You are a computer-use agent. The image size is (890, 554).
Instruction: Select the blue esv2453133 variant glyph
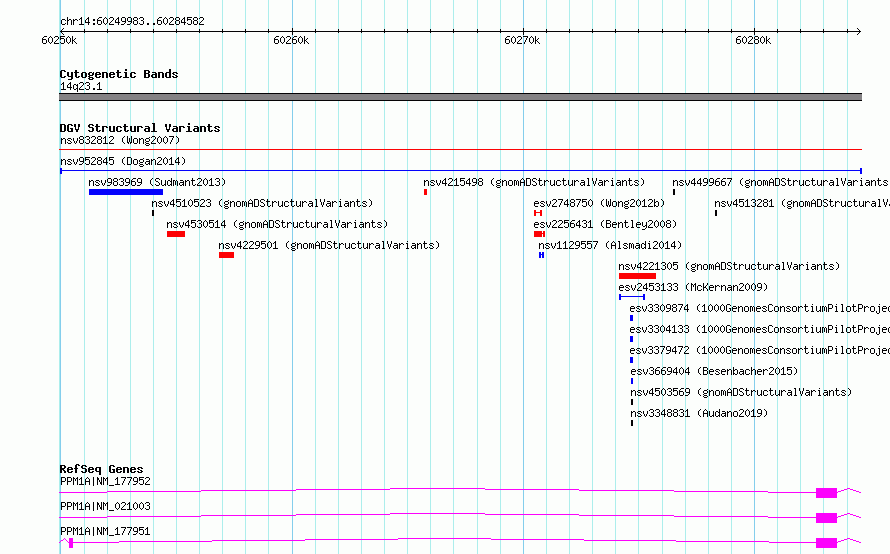[632, 297]
